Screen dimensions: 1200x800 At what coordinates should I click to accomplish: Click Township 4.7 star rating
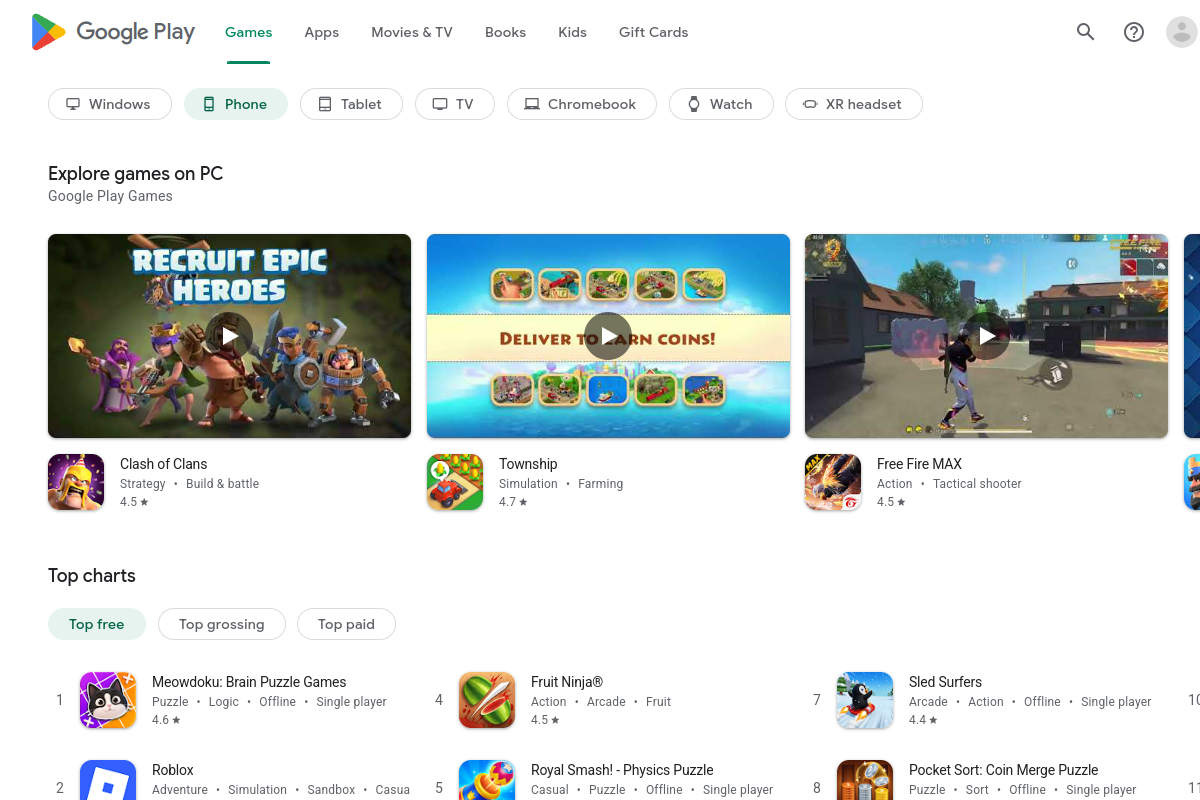(513, 502)
